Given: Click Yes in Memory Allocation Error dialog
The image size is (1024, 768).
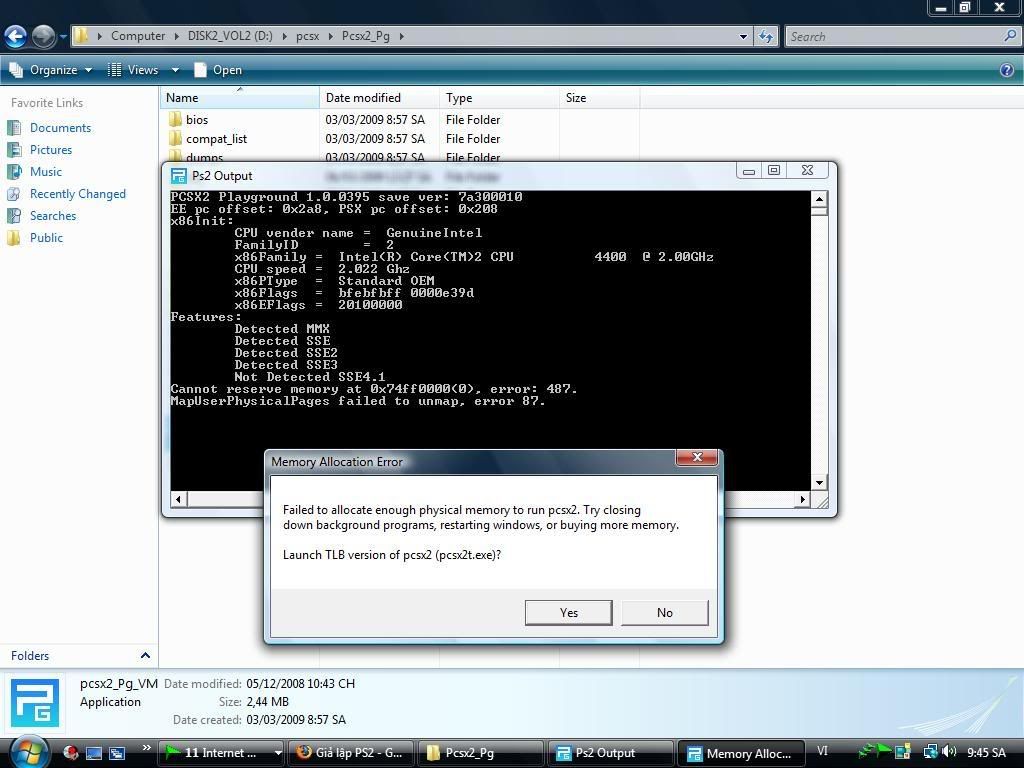Looking at the screenshot, I should pos(568,613).
